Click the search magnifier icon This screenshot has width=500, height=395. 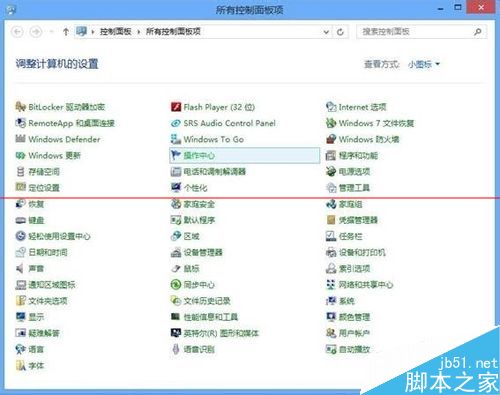(x=478, y=32)
